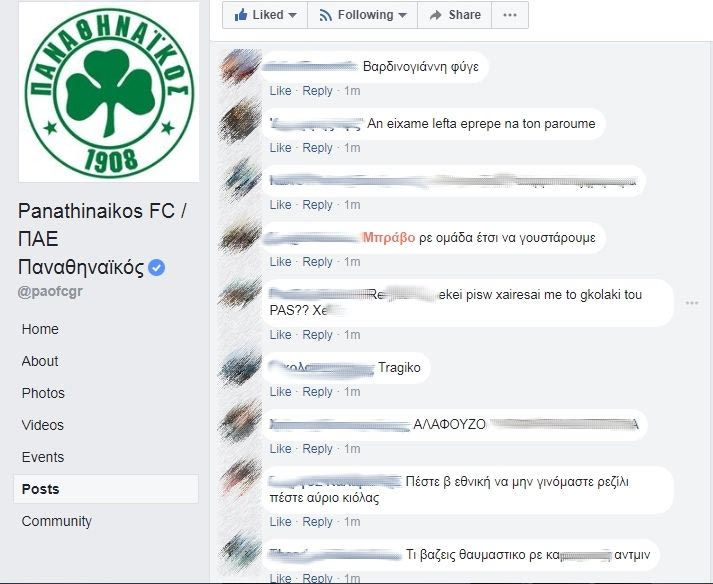Click the blue verified badge icon
713x584 pixels.
[x=157, y=267]
